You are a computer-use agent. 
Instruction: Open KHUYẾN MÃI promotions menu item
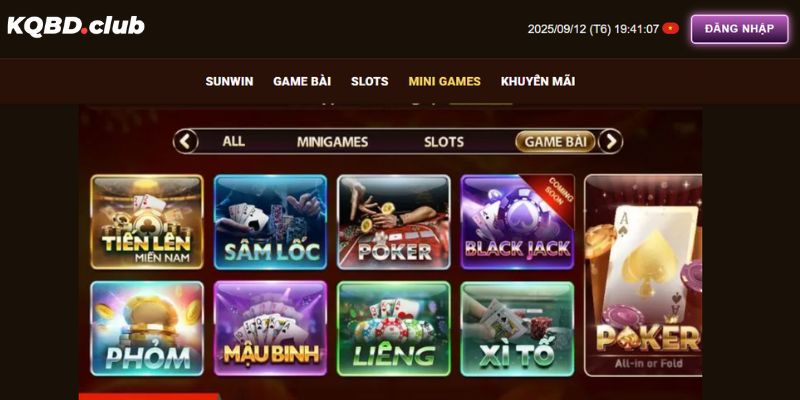pyautogui.click(x=538, y=81)
